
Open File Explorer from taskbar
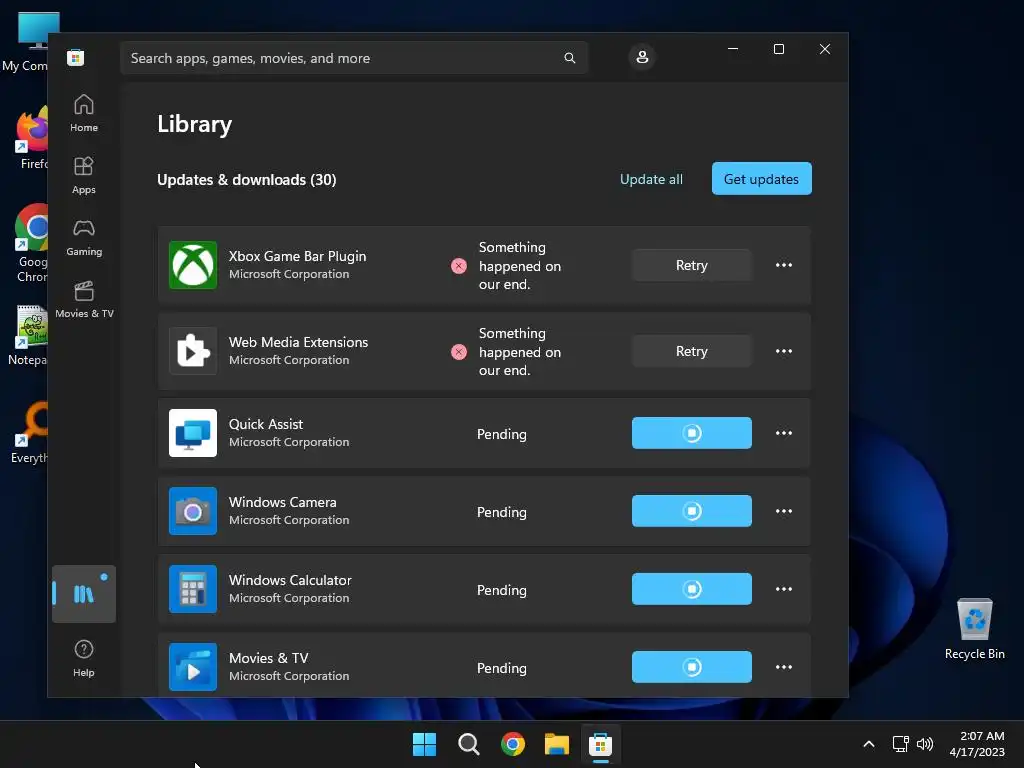tap(557, 744)
